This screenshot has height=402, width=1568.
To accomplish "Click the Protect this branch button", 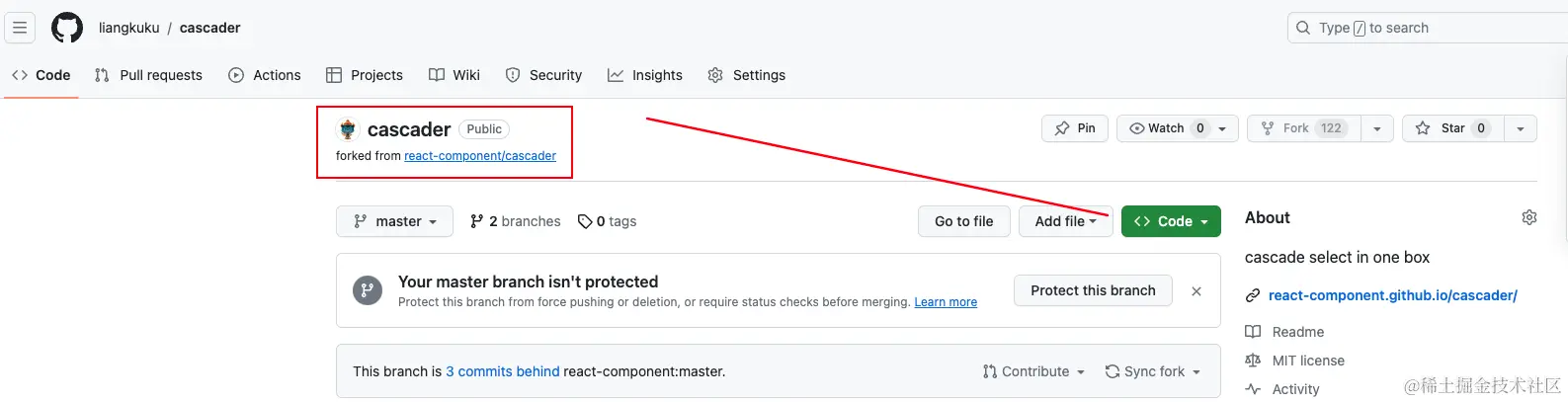I will coord(1093,290).
